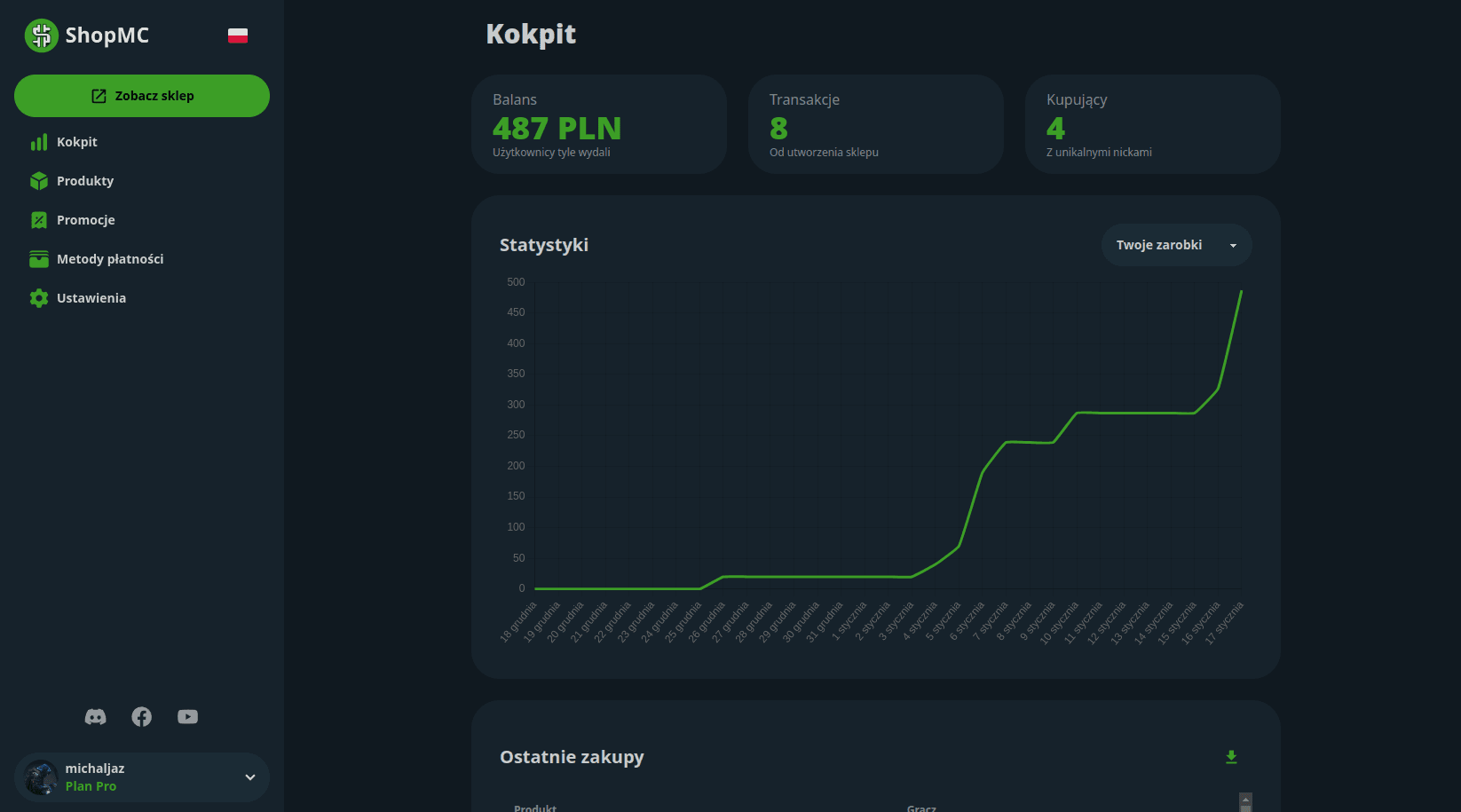Open the Facebook page icon

pos(141,717)
